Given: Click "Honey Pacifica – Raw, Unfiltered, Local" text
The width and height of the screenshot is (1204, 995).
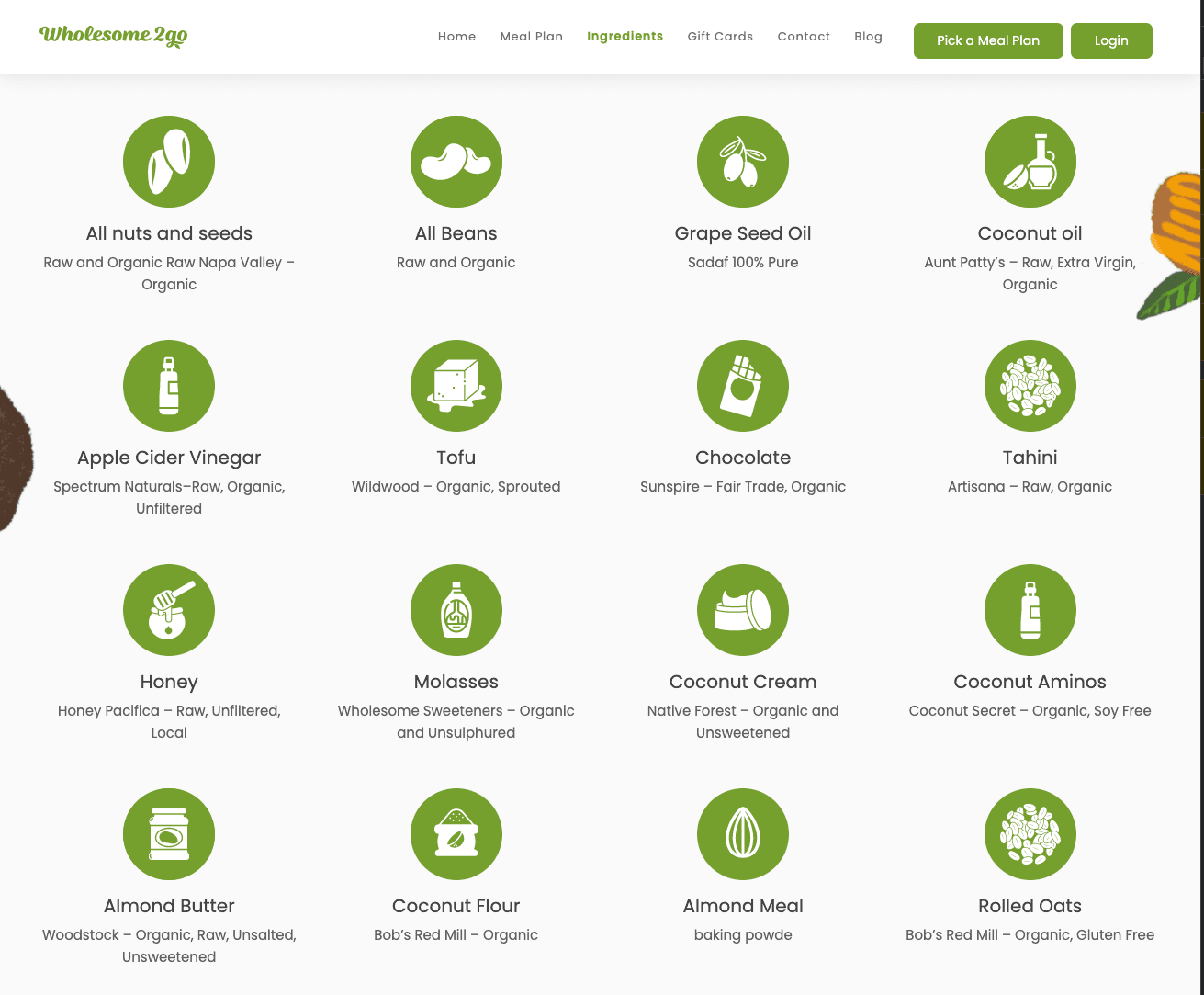Looking at the screenshot, I should click(x=169, y=721).
